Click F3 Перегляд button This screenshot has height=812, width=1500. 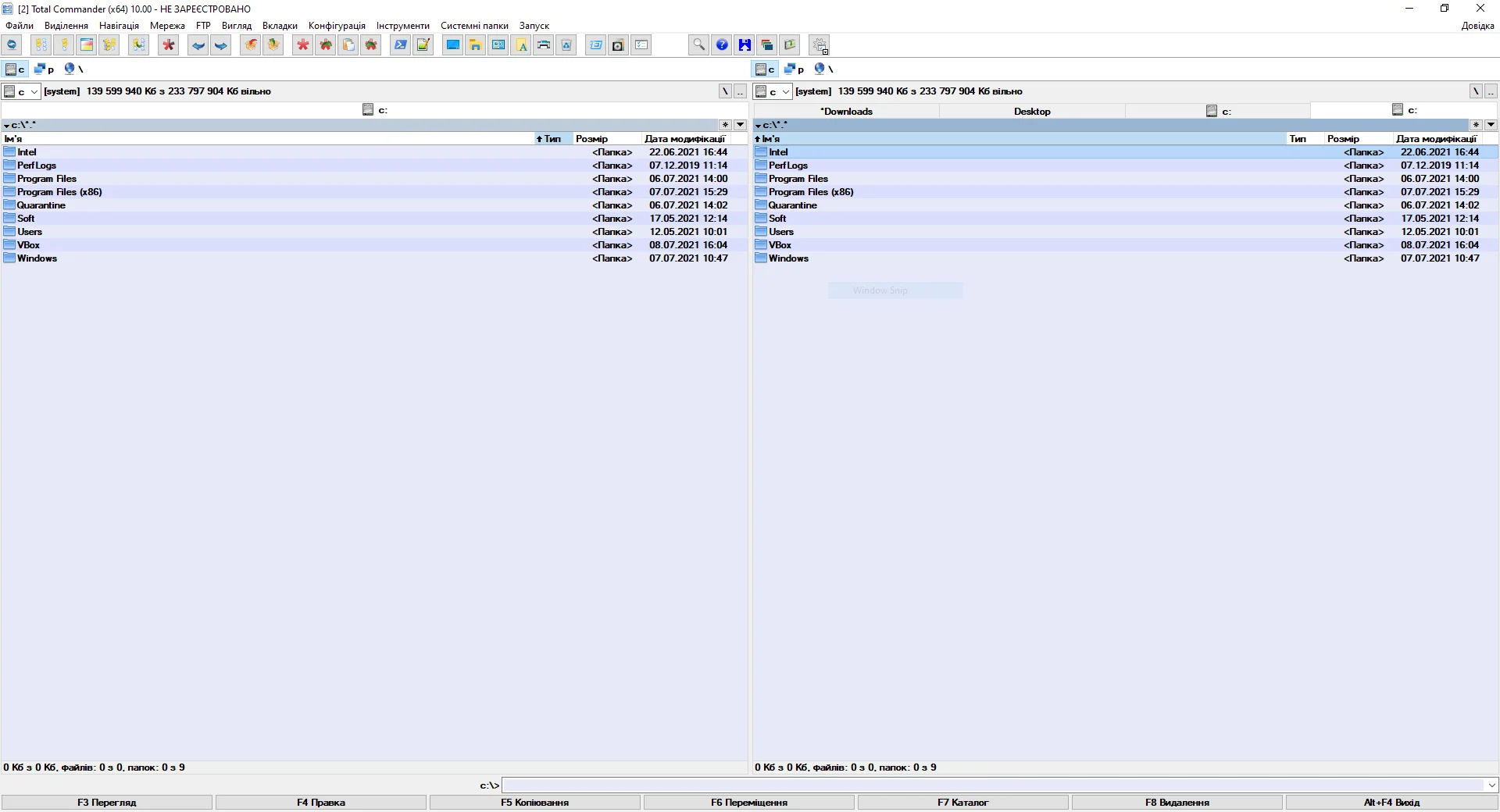pyautogui.click(x=107, y=803)
